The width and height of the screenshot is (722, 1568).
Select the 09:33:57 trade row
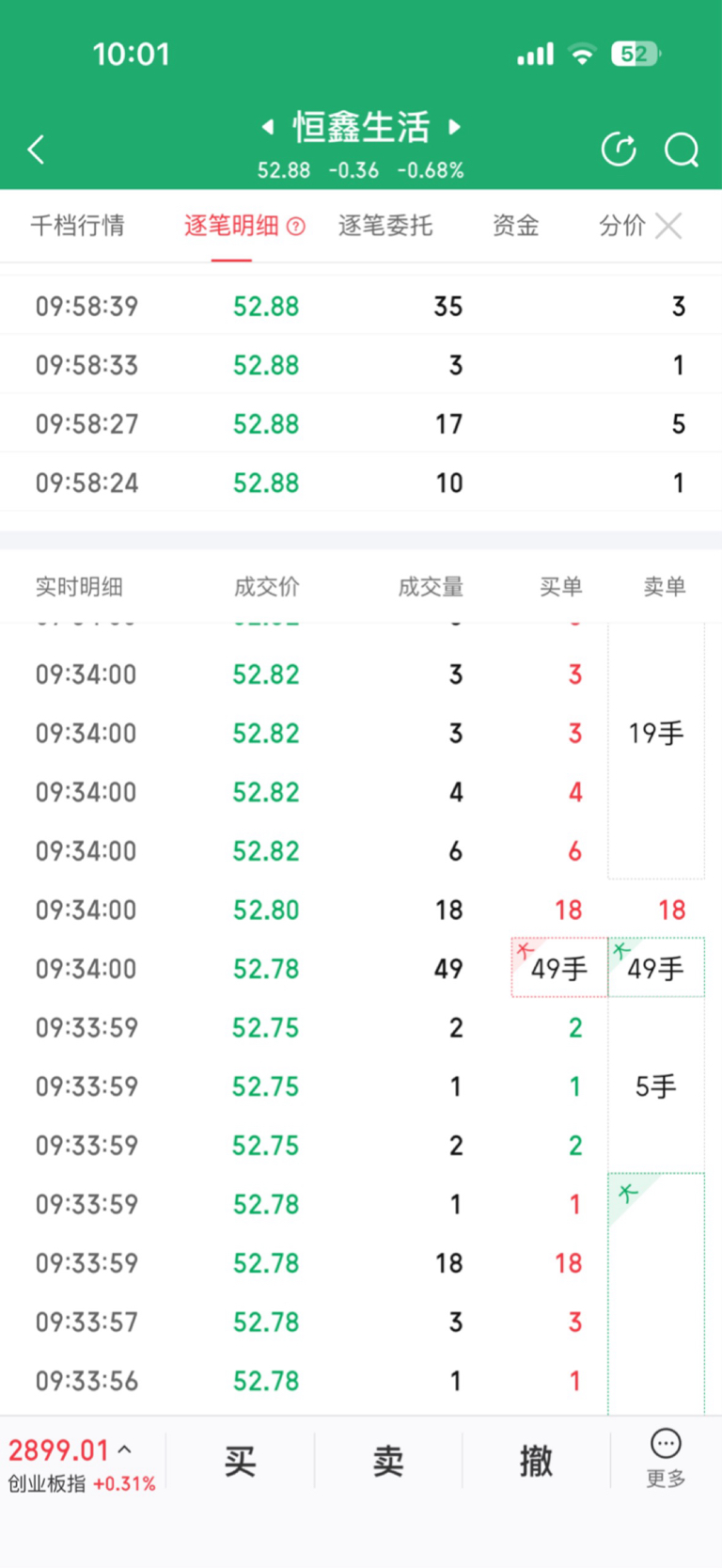(x=361, y=1322)
